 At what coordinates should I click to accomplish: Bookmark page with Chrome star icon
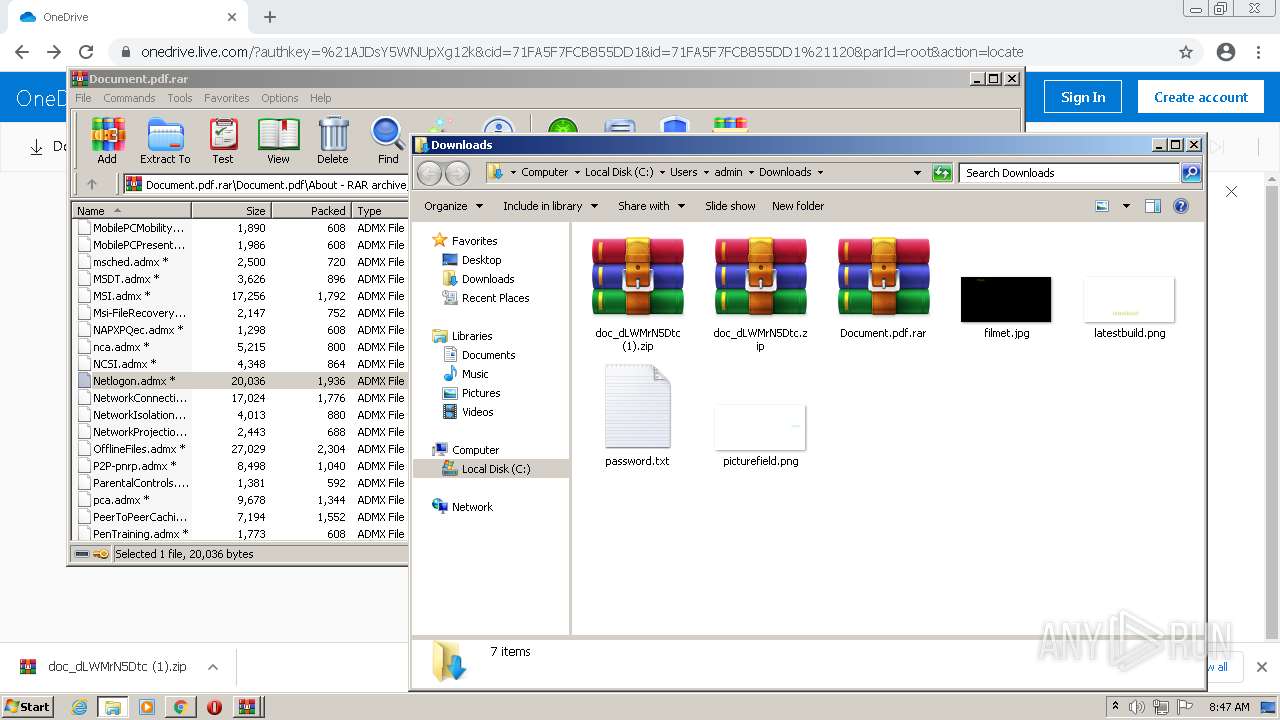click(1186, 52)
